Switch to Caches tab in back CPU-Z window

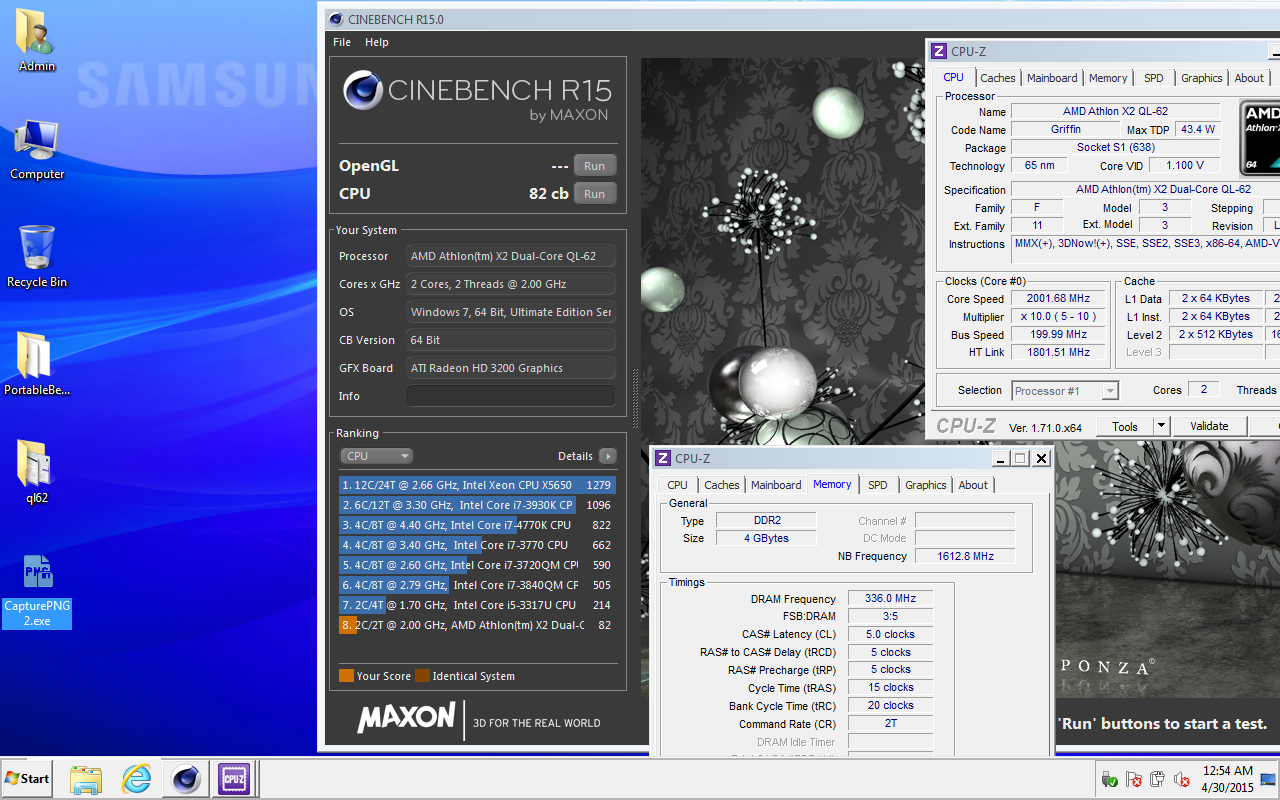pyautogui.click(x=997, y=78)
